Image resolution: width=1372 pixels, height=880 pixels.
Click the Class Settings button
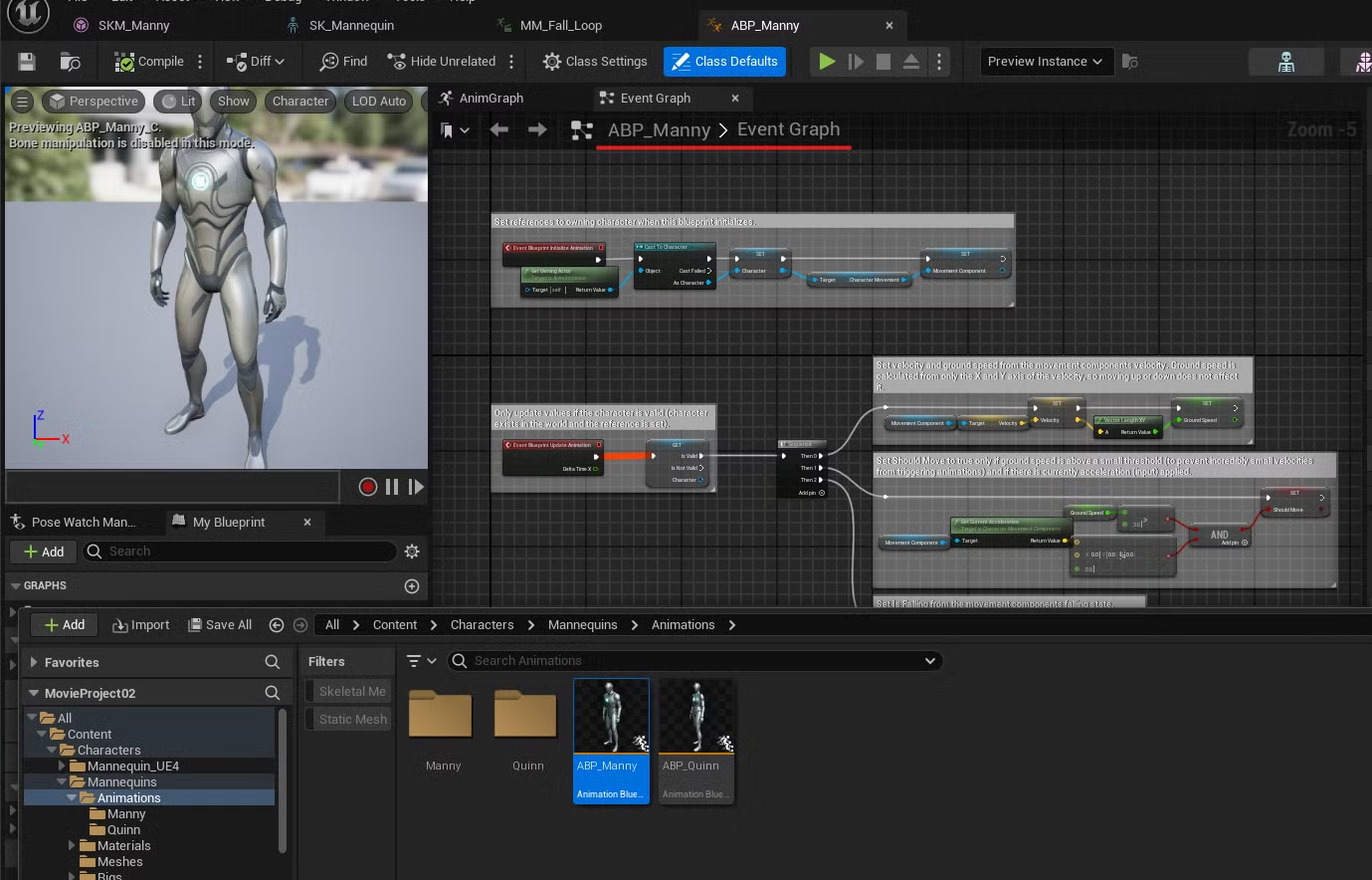[595, 62]
